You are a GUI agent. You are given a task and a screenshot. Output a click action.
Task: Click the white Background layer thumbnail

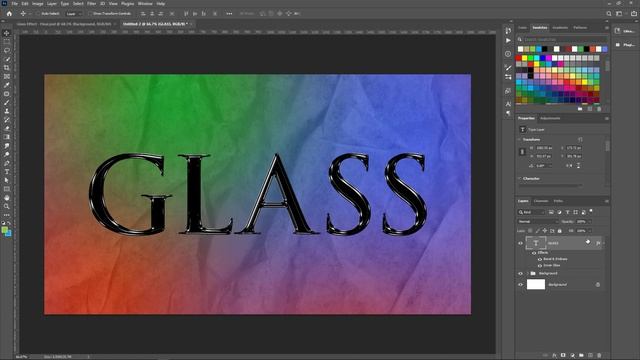[x=536, y=284]
